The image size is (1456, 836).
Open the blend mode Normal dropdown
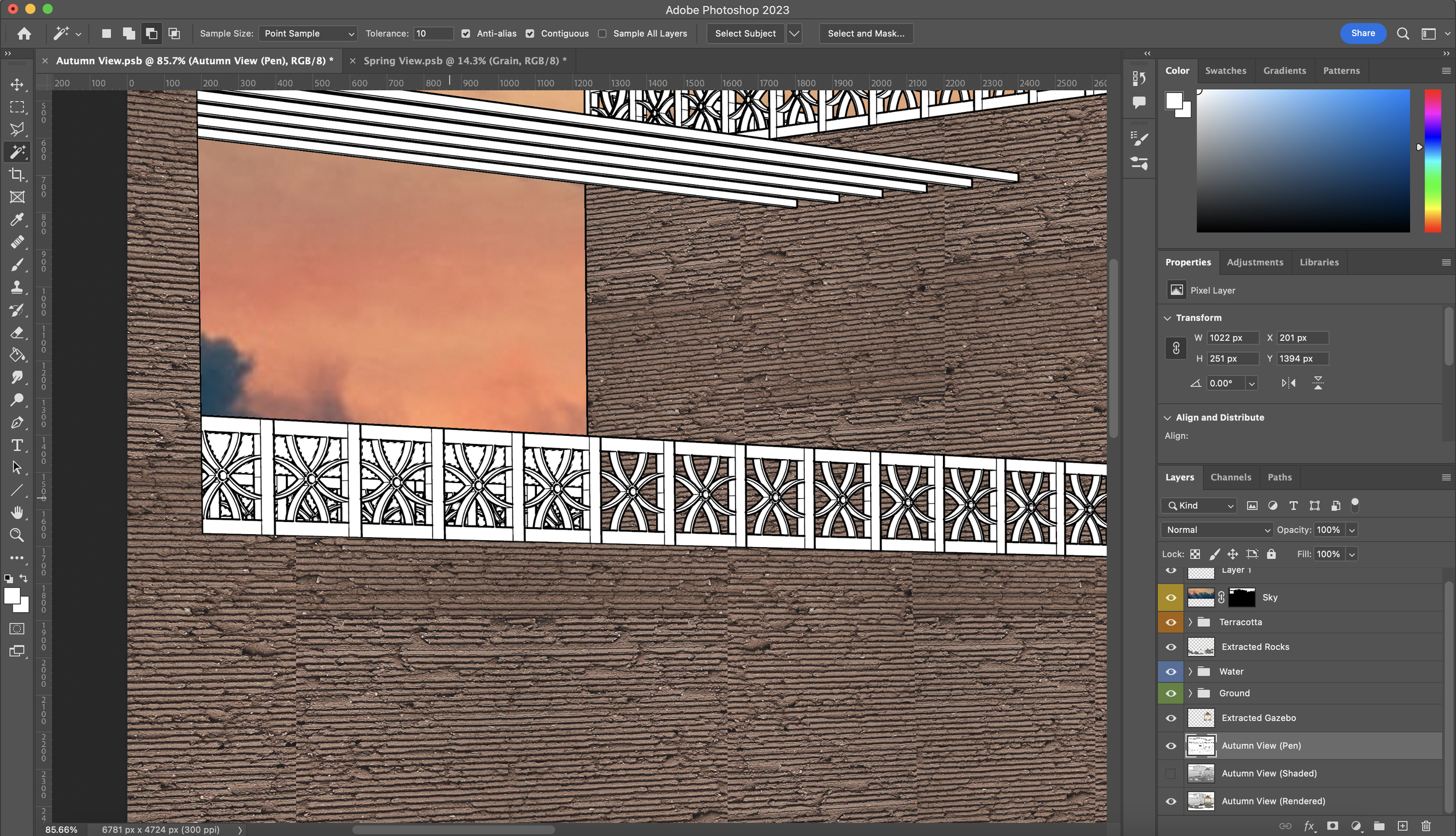point(1217,530)
